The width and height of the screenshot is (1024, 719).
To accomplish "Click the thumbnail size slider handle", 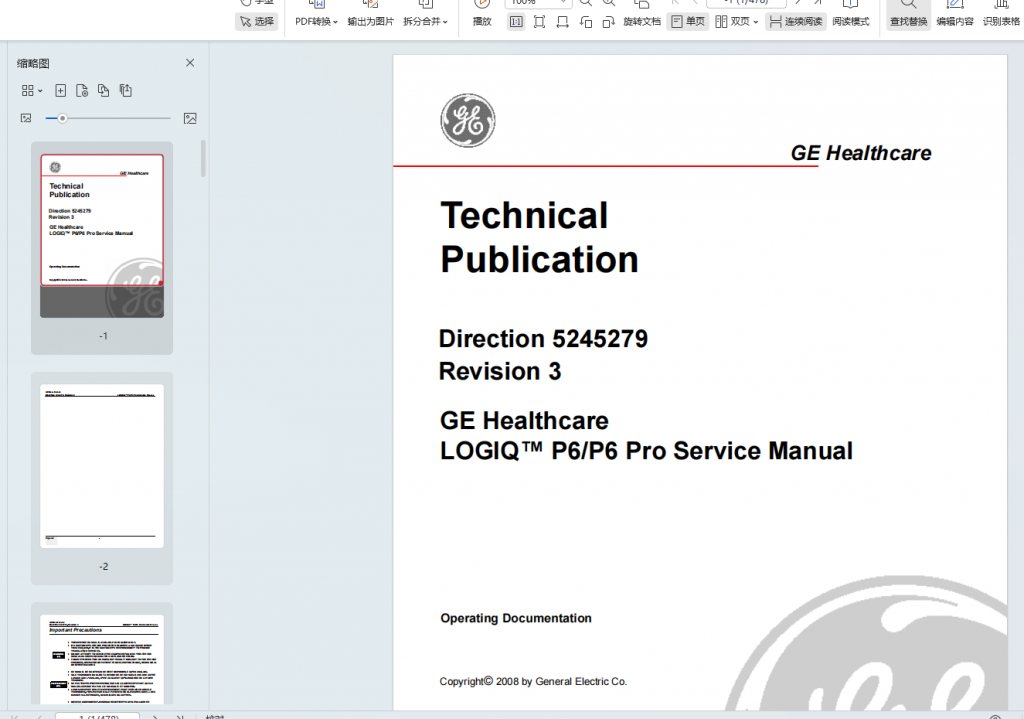I will (x=62, y=118).
